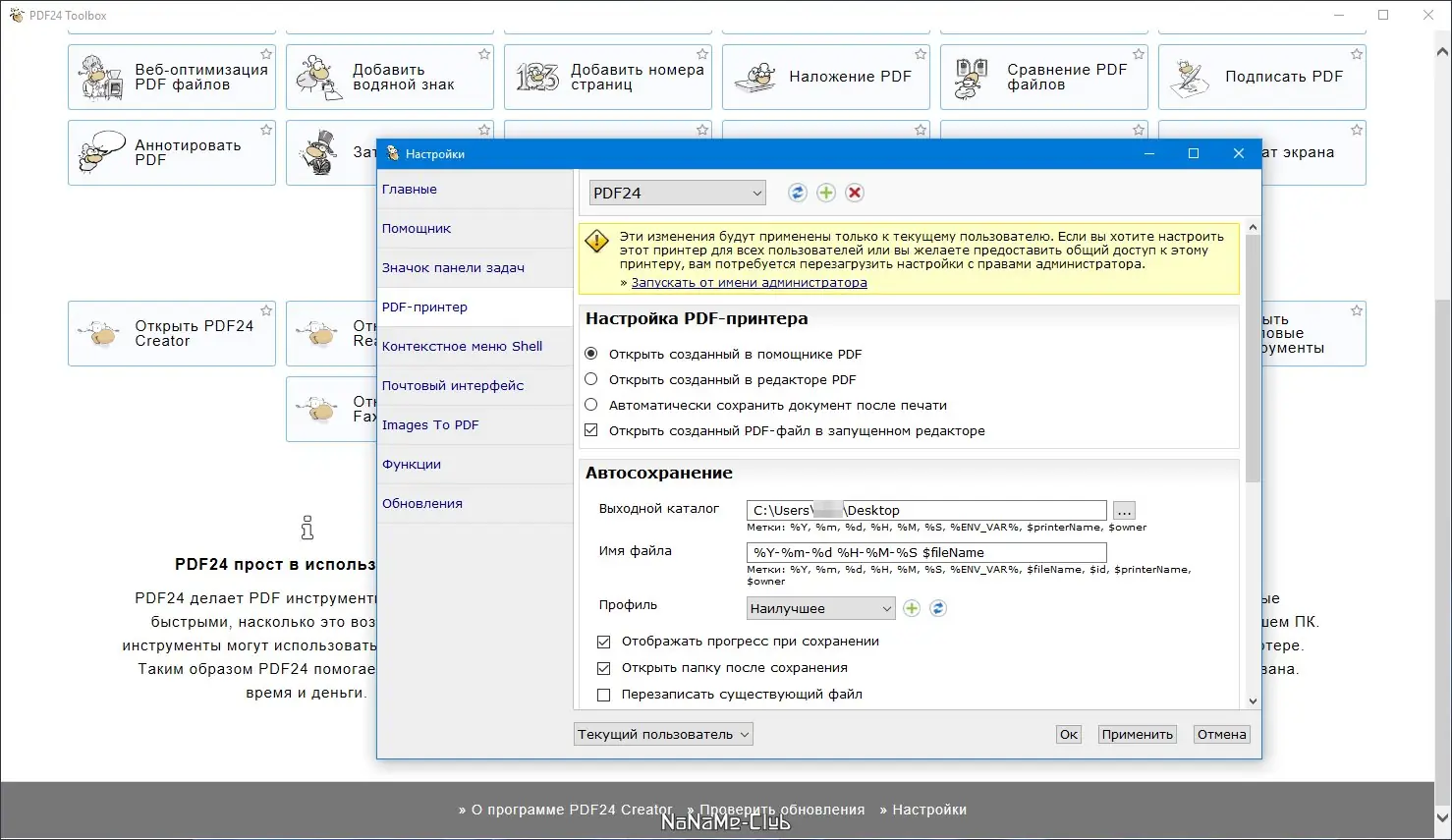1452x840 pixels.
Task: Select the PDF-принтер settings section
Action: (x=475, y=308)
